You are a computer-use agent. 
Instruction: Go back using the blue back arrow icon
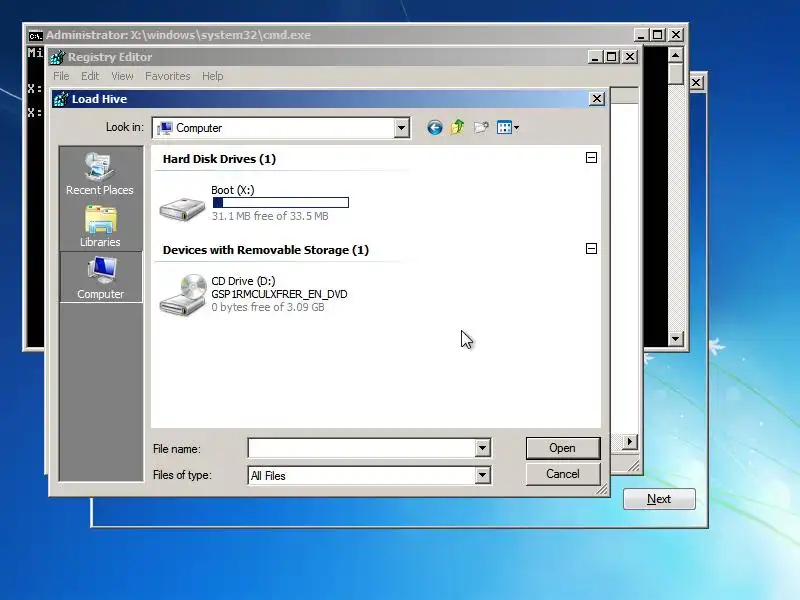(435, 128)
